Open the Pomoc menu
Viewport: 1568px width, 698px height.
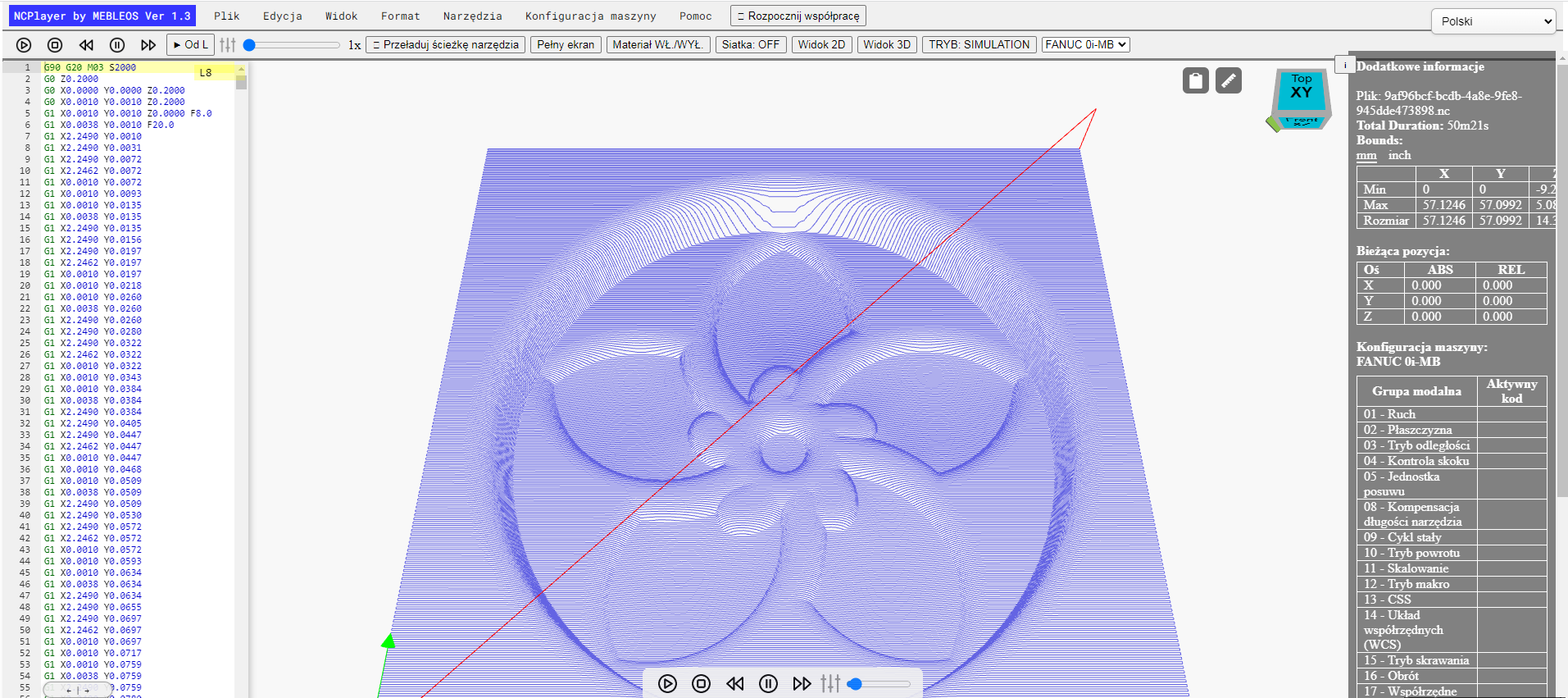696,16
